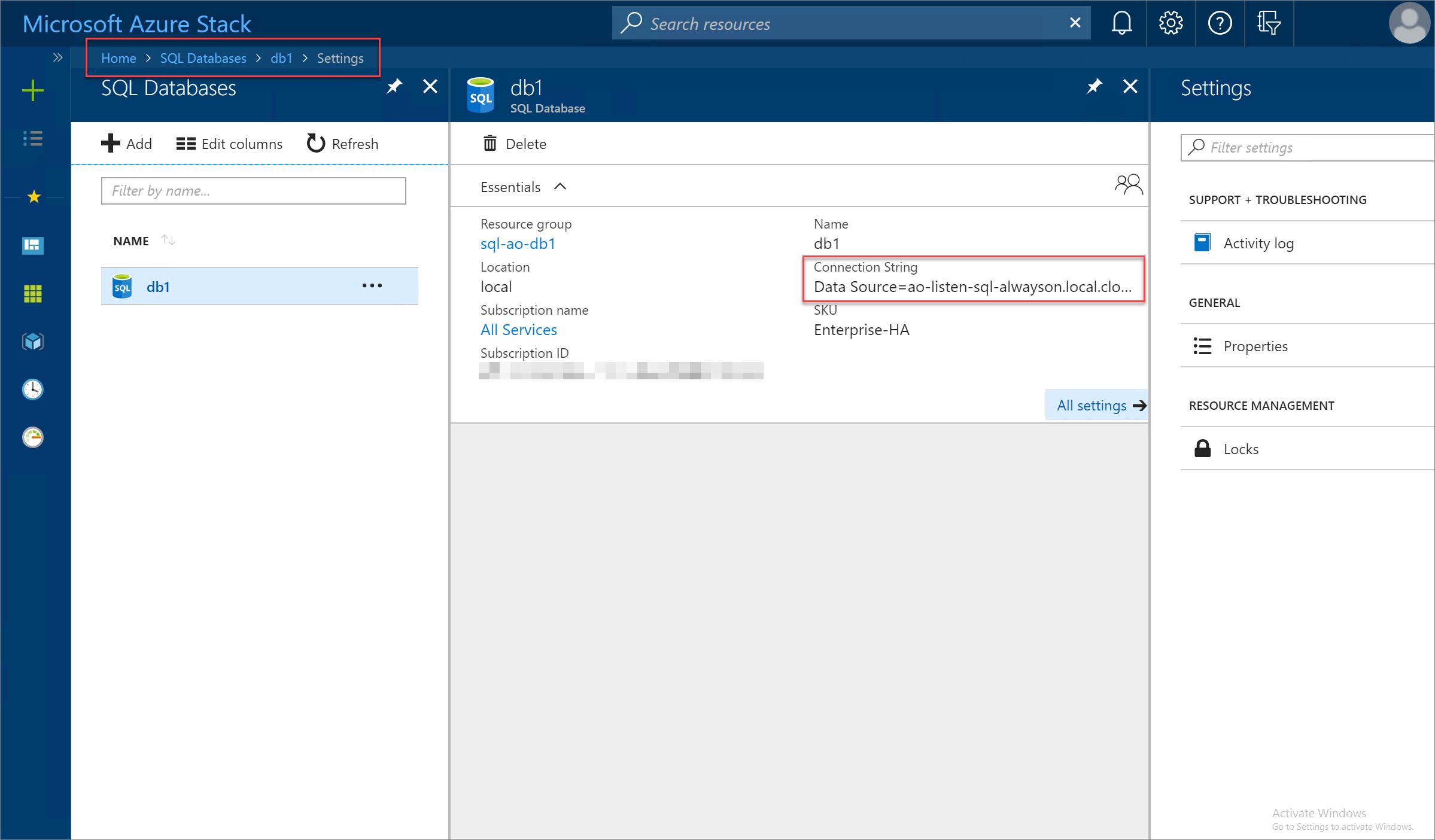The image size is (1435, 840).
Task: Click Edit columns in SQL Databases
Action: click(229, 143)
